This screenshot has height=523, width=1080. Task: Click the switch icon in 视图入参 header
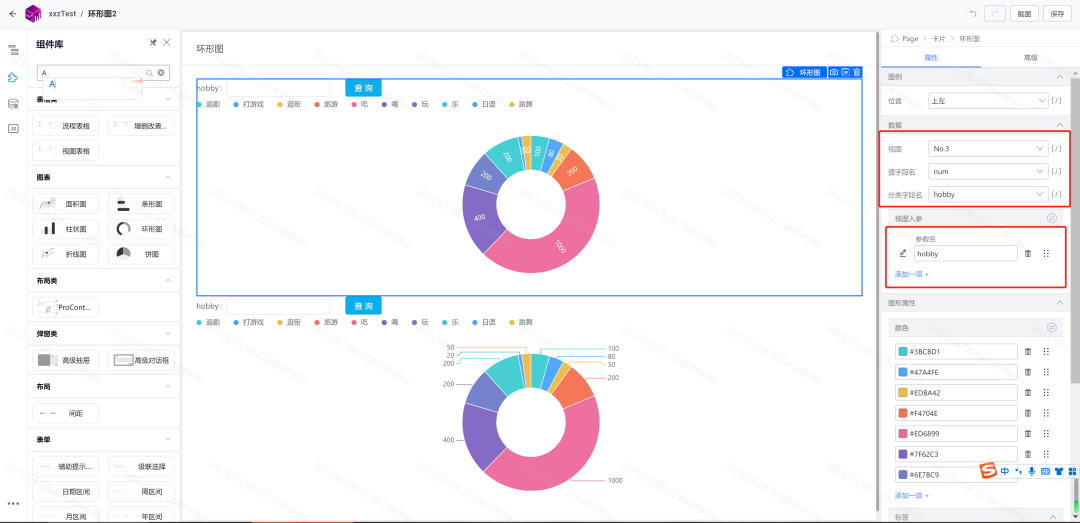pos(1052,218)
